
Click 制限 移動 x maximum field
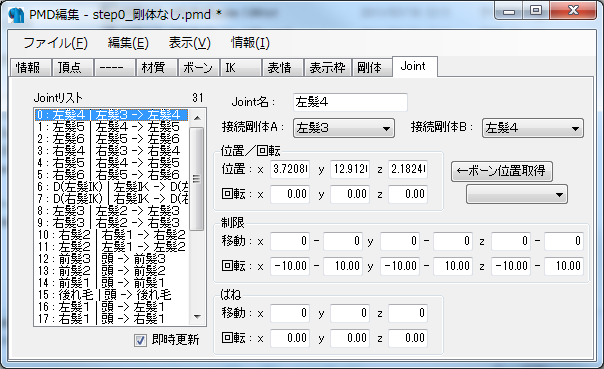point(343,242)
